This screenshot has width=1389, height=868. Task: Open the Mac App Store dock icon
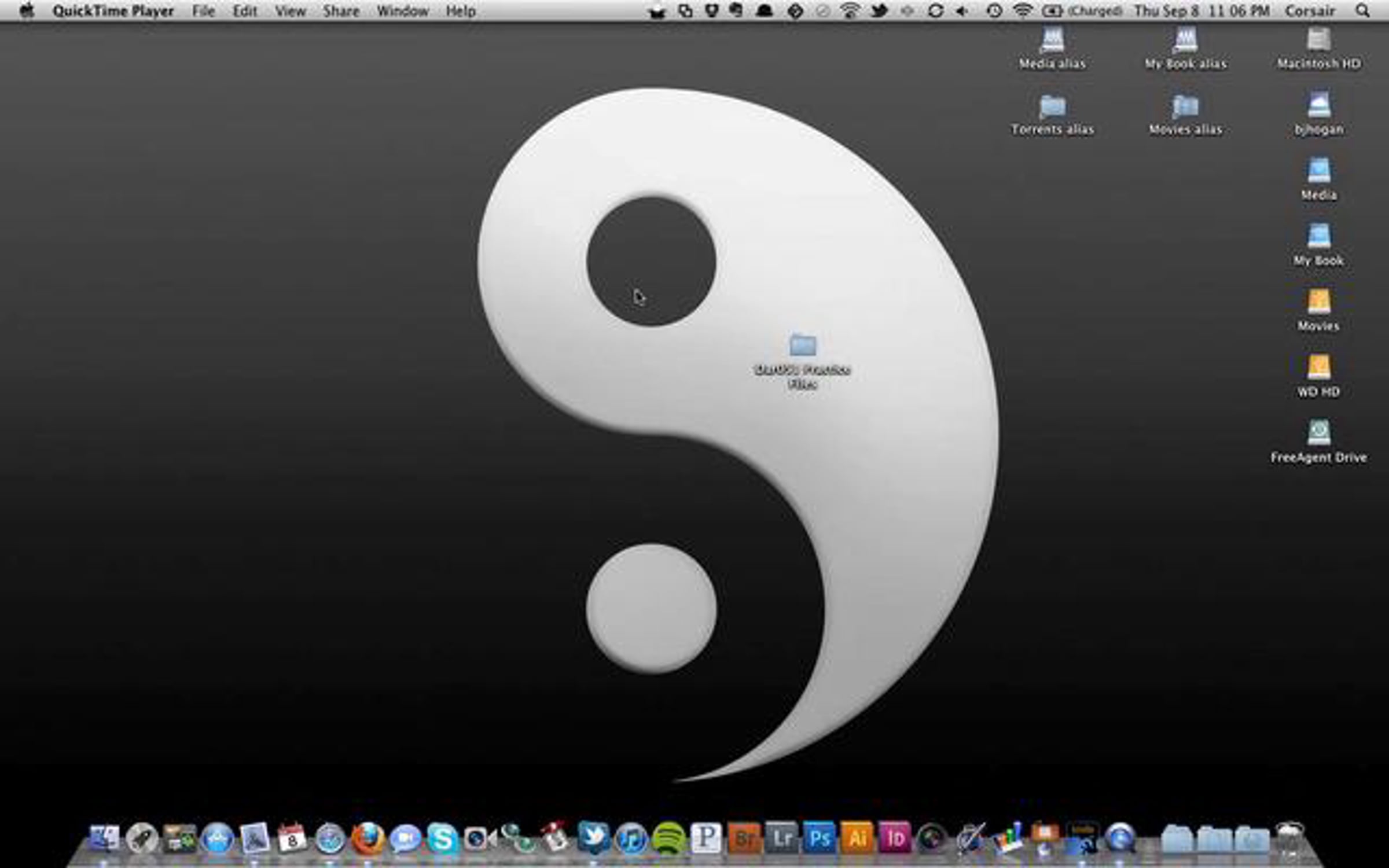tap(218, 839)
